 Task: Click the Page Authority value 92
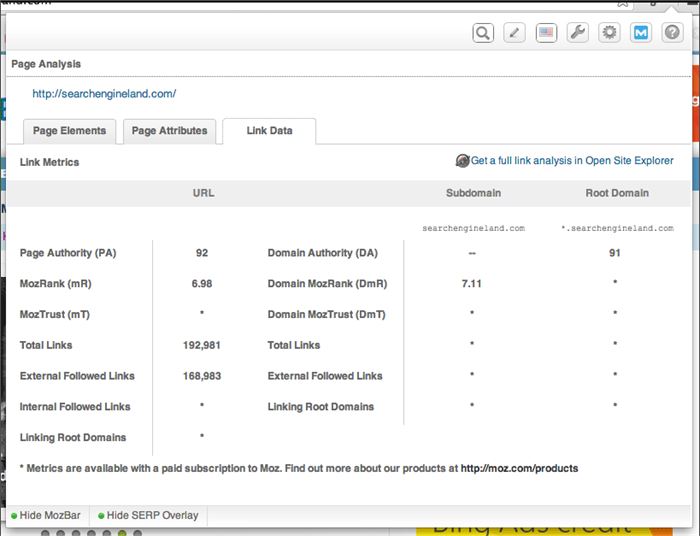[x=202, y=253]
